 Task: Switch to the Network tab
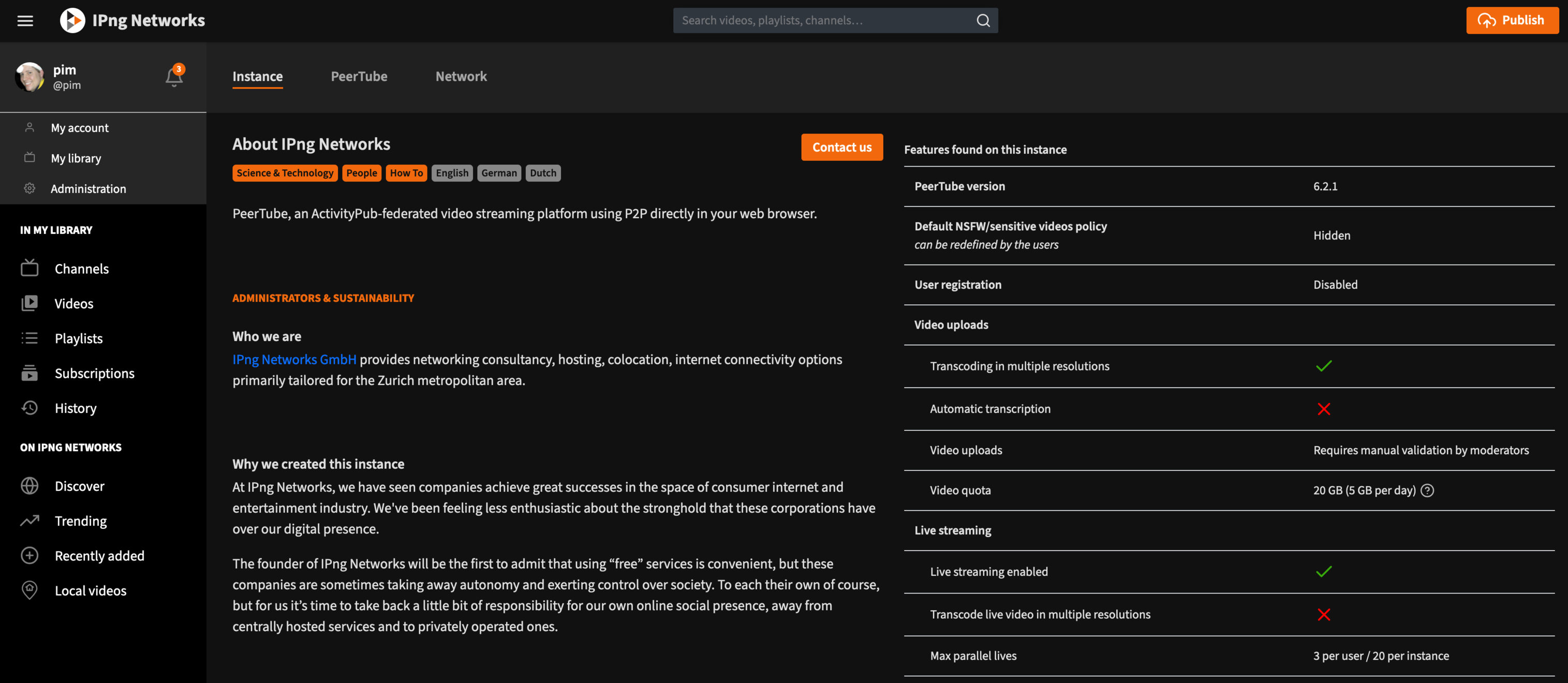[x=461, y=76]
